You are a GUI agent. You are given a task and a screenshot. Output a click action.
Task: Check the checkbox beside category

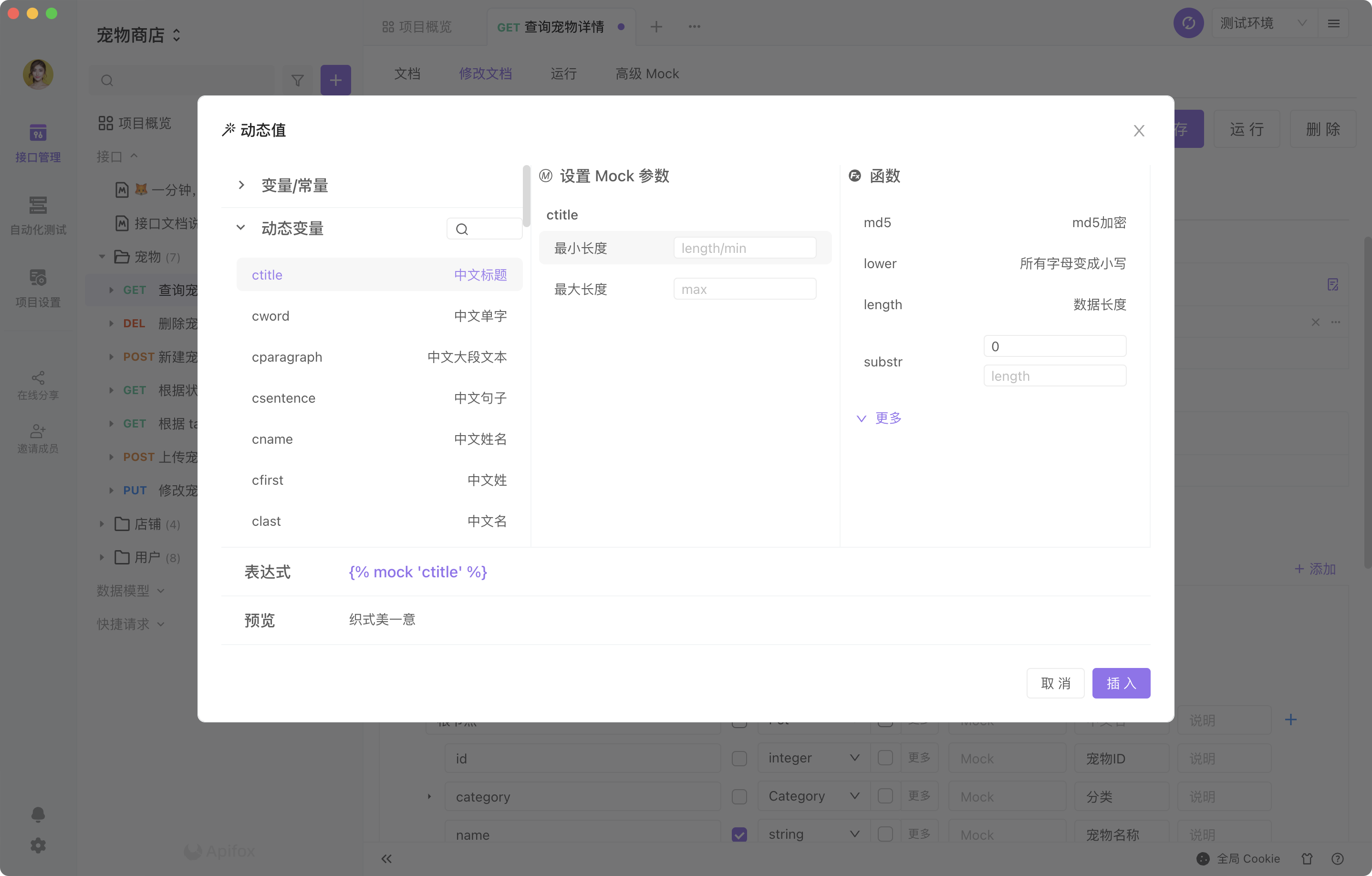[739, 796]
